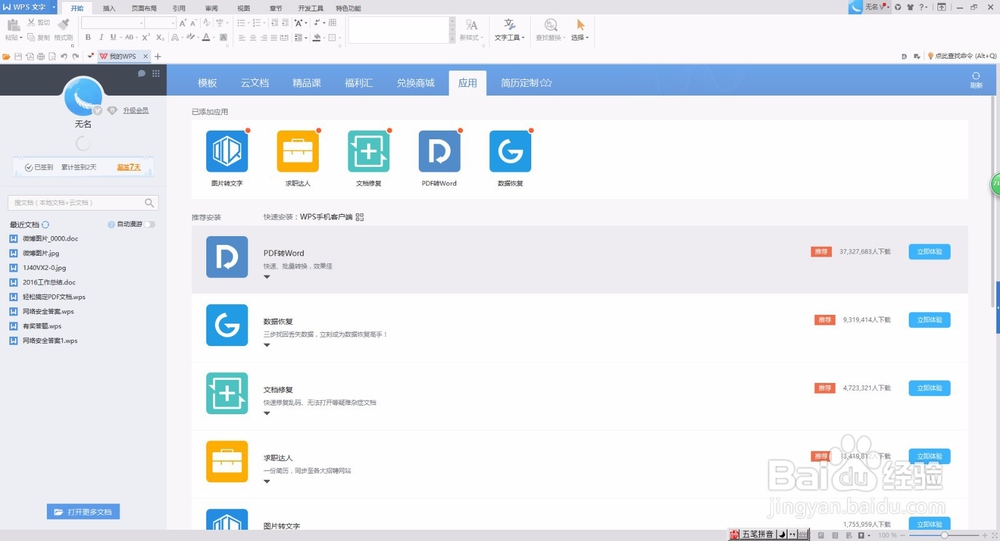This screenshot has height=541, width=1000.
Task: Toggle Italic formatting in ribbon
Action: point(101,38)
